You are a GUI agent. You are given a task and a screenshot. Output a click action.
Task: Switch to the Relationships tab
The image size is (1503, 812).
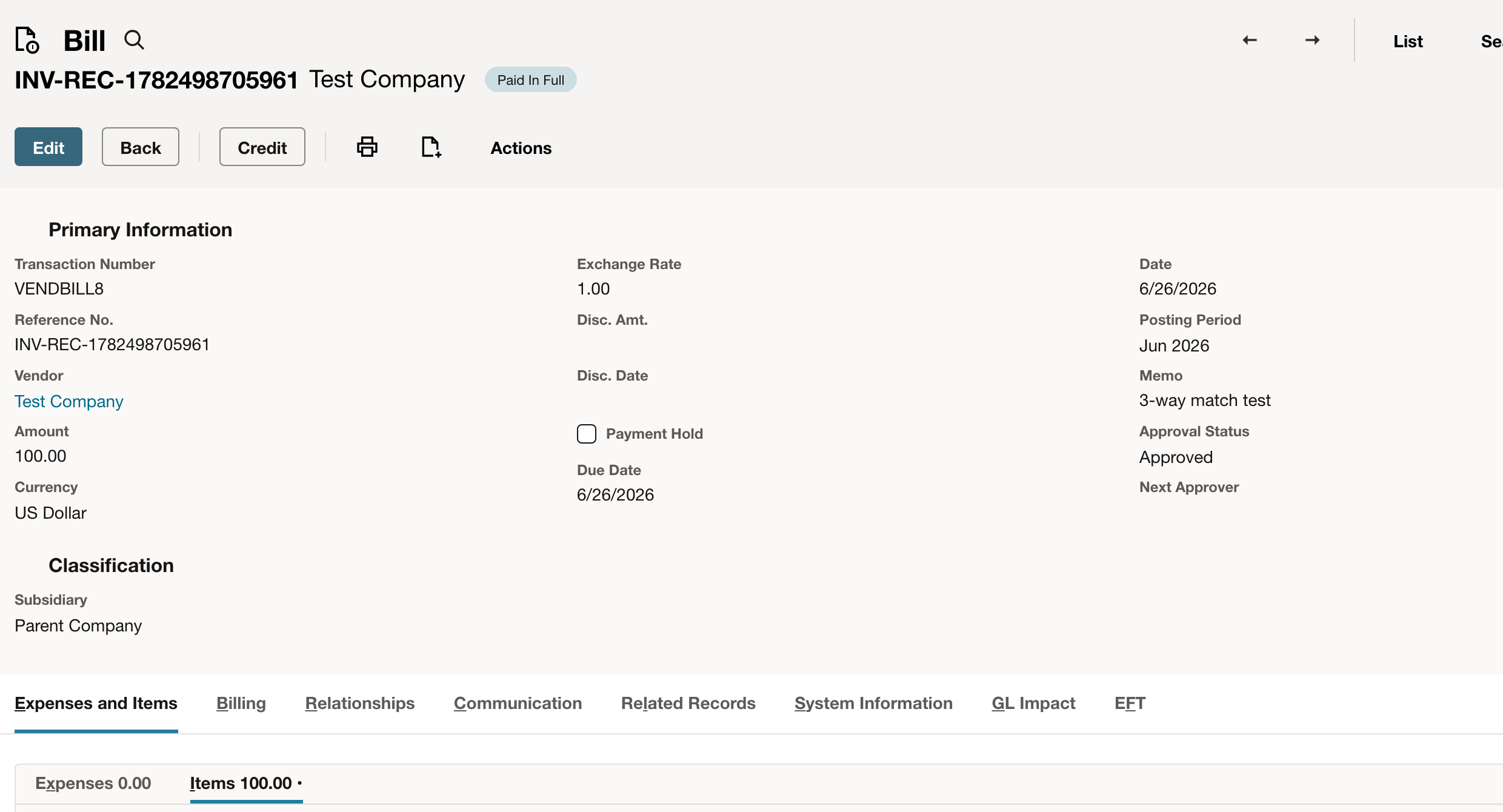click(x=360, y=703)
